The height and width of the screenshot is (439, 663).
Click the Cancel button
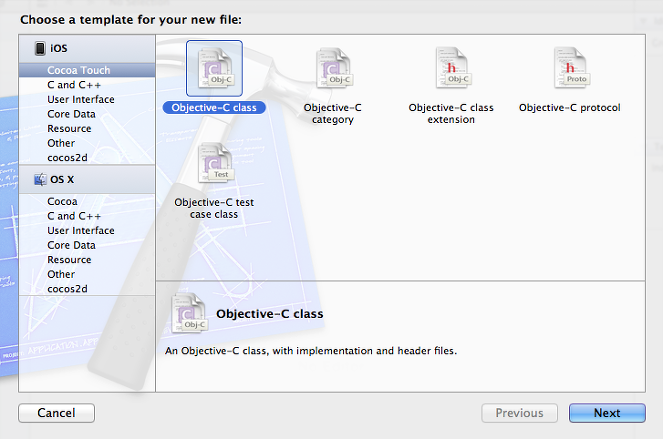tap(56, 413)
